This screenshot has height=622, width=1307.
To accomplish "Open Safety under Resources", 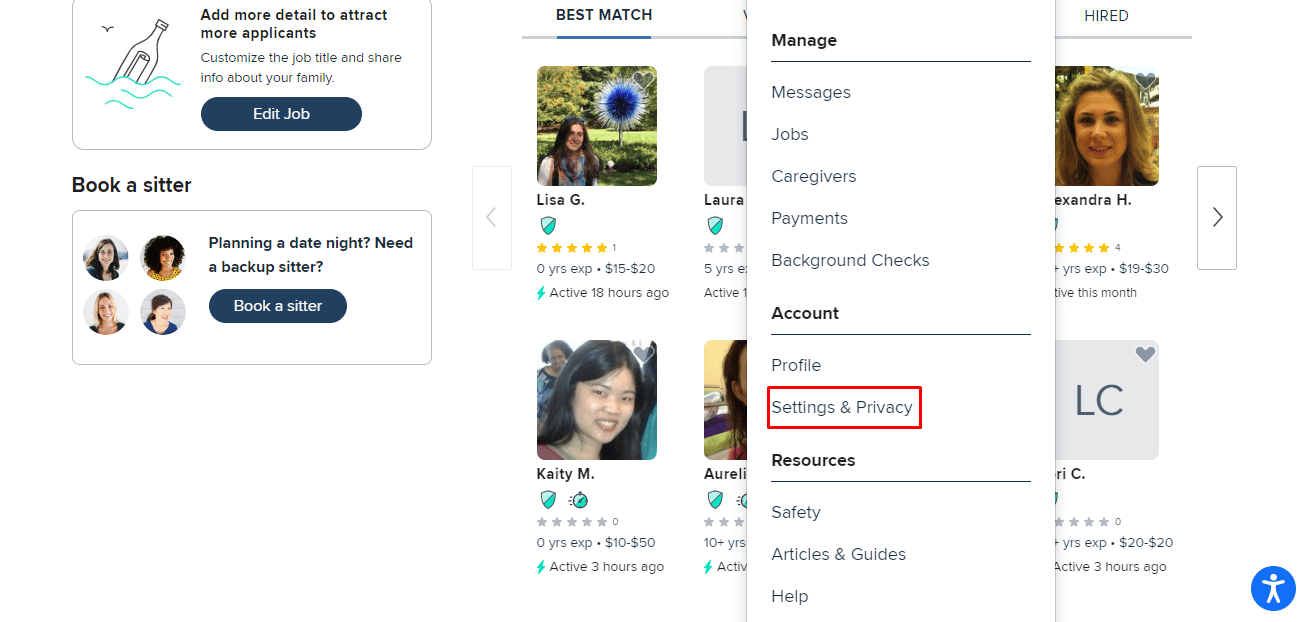I will pos(796,512).
